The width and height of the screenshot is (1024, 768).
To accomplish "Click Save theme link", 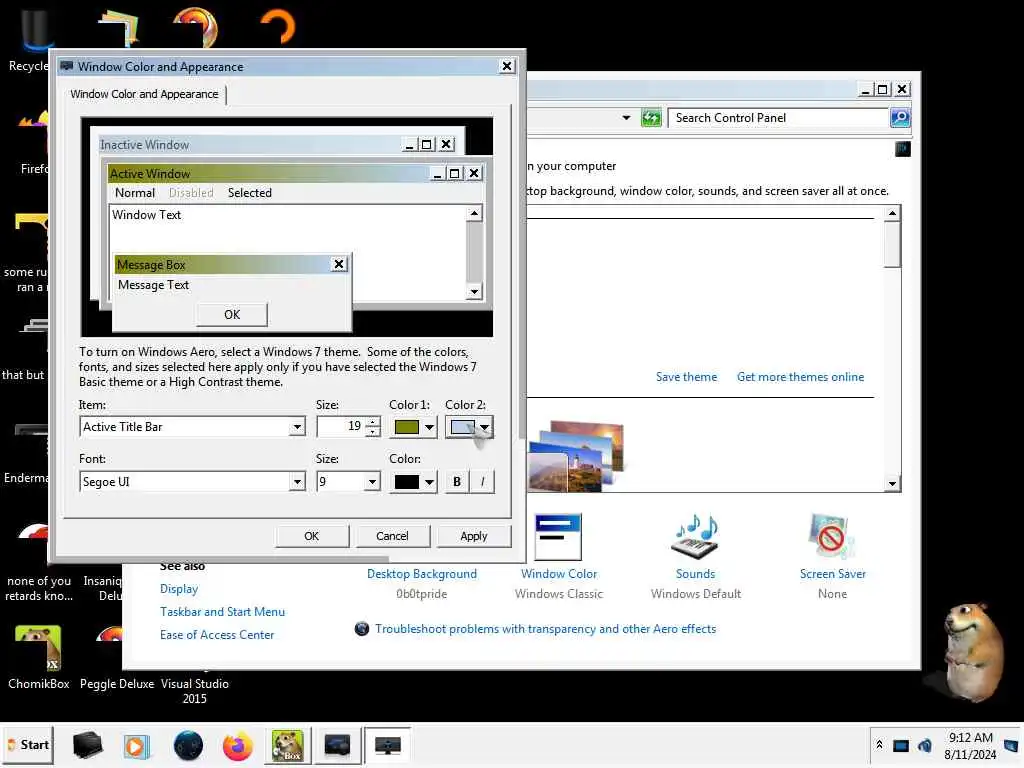I will coord(686,377).
